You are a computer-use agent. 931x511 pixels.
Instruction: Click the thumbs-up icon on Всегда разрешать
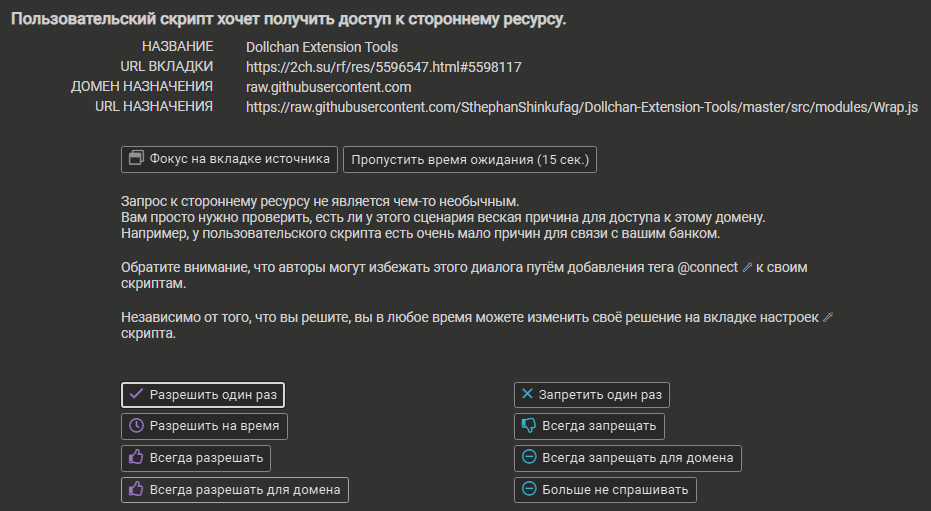pos(137,458)
